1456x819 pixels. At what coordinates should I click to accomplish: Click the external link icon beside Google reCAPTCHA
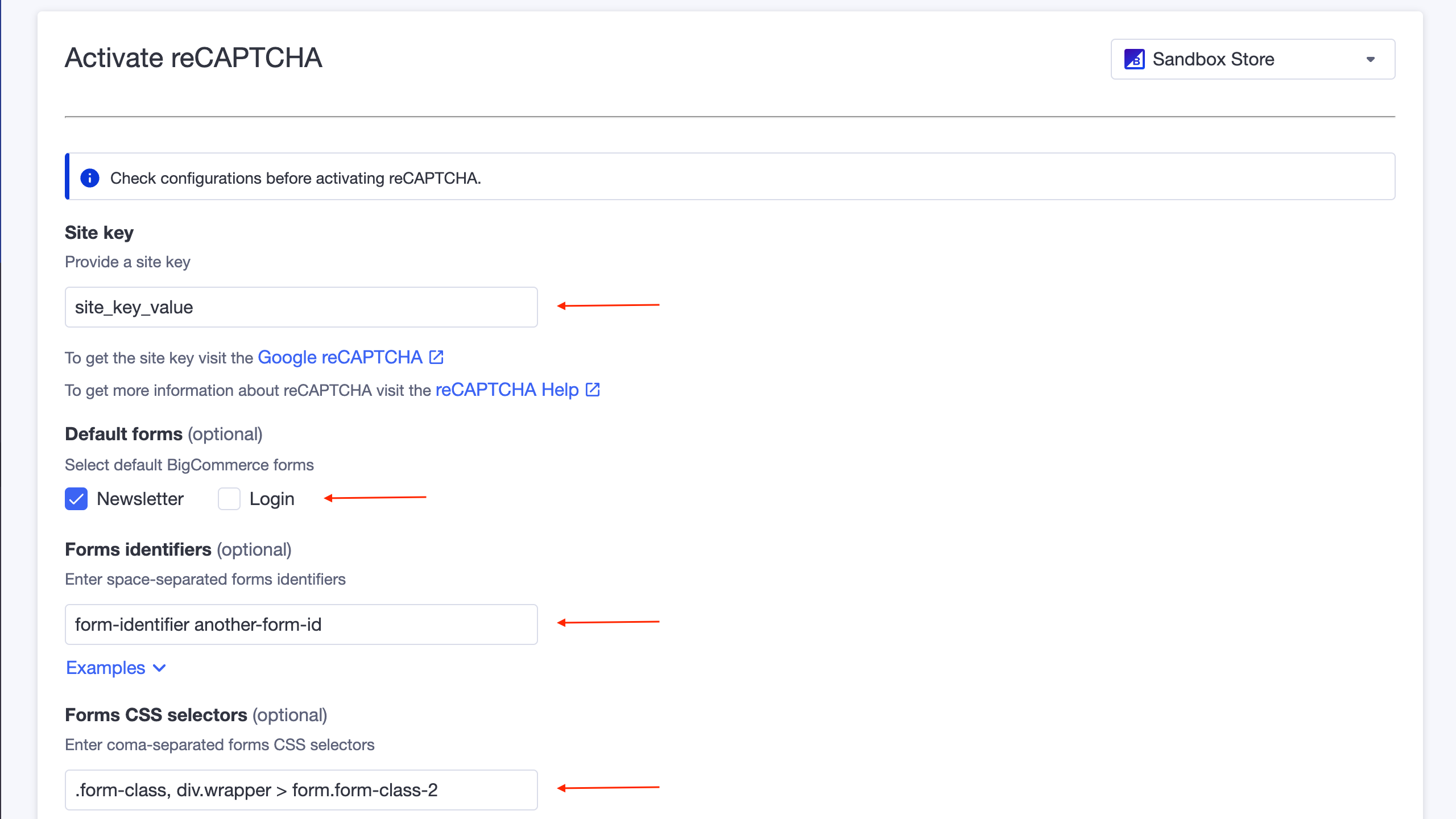tap(436, 357)
